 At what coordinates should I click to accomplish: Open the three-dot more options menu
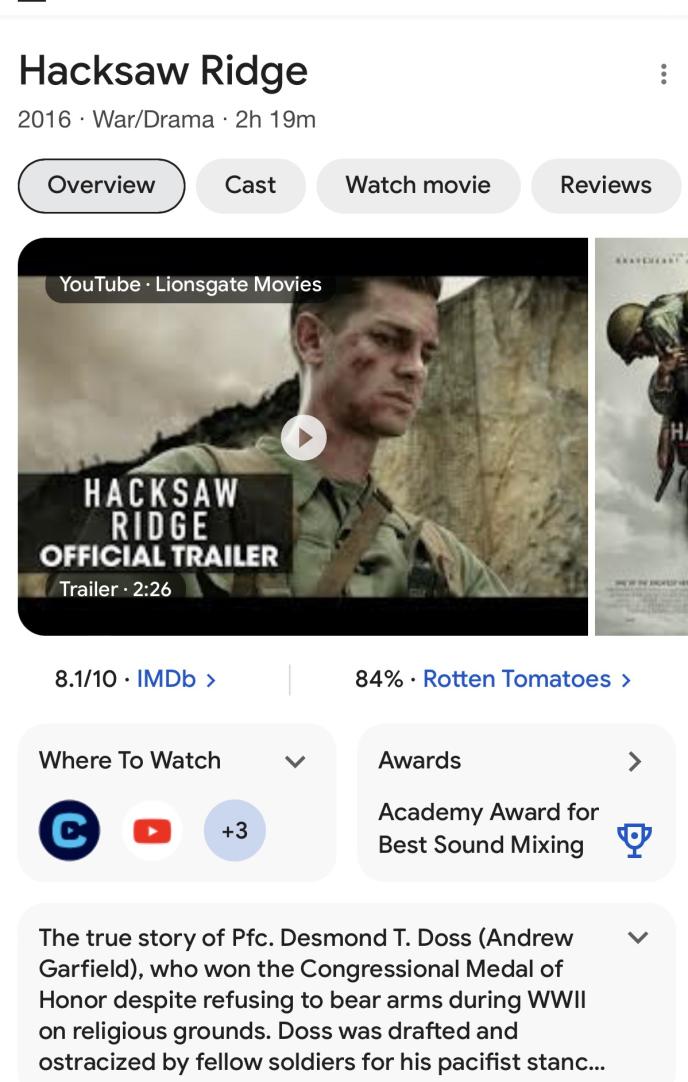pos(663,74)
